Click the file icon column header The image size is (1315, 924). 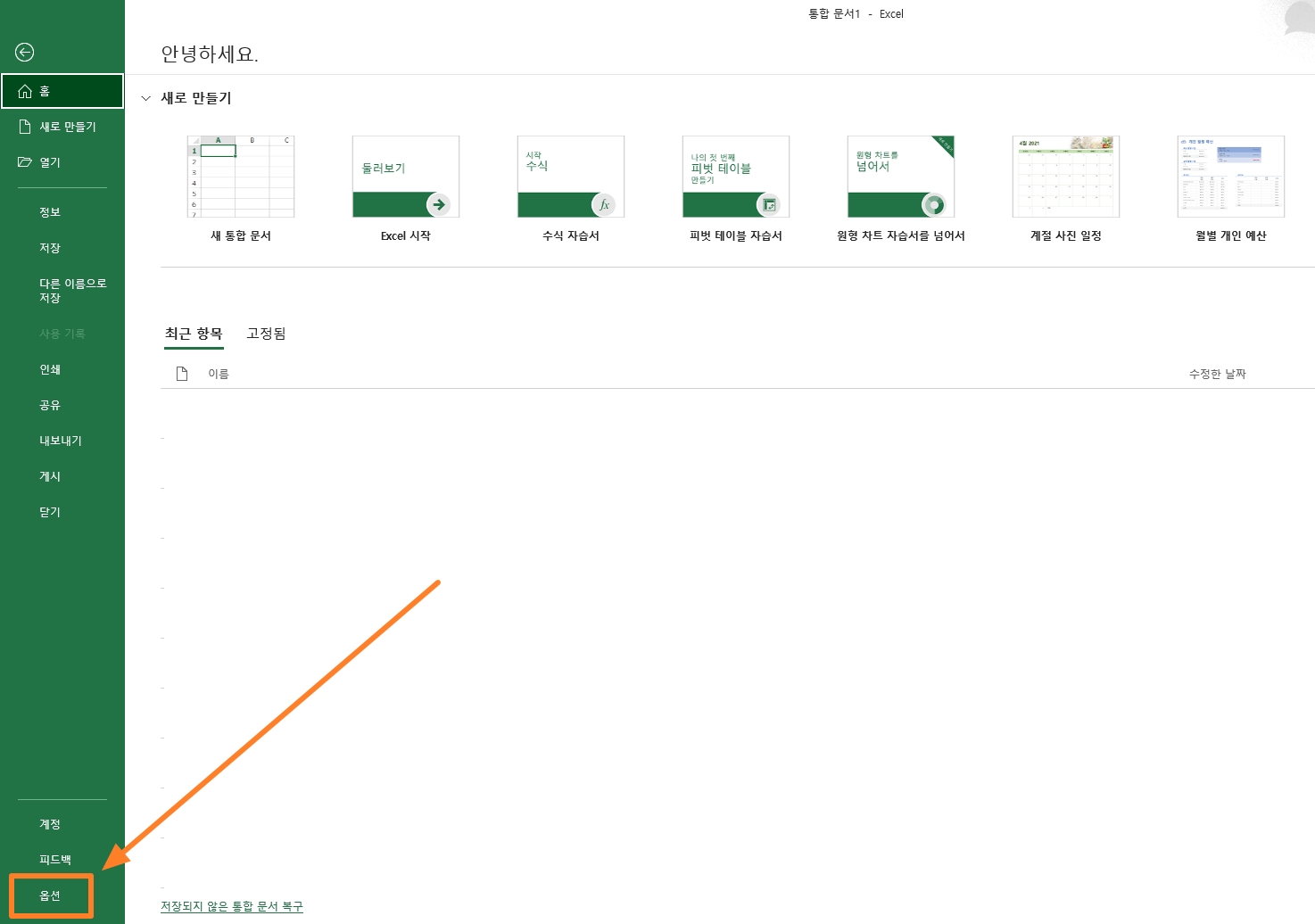182,374
